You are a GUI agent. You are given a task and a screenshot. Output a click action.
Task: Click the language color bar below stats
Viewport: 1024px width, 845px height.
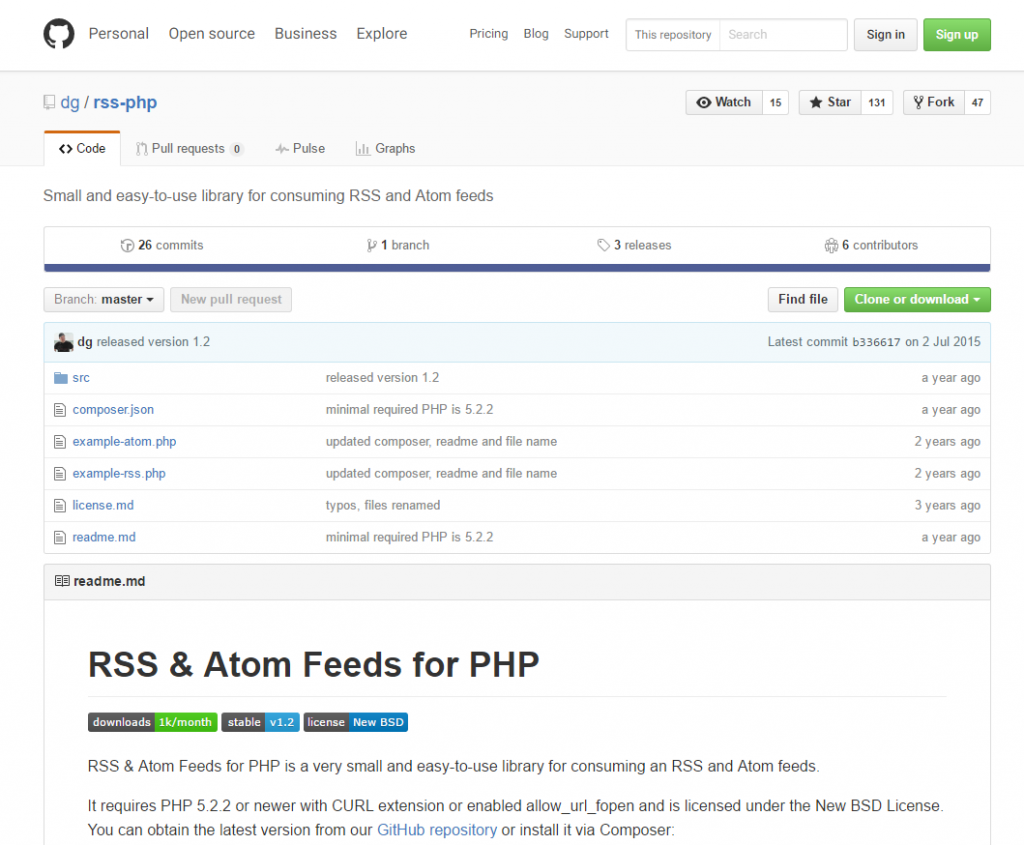pos(517,268)
